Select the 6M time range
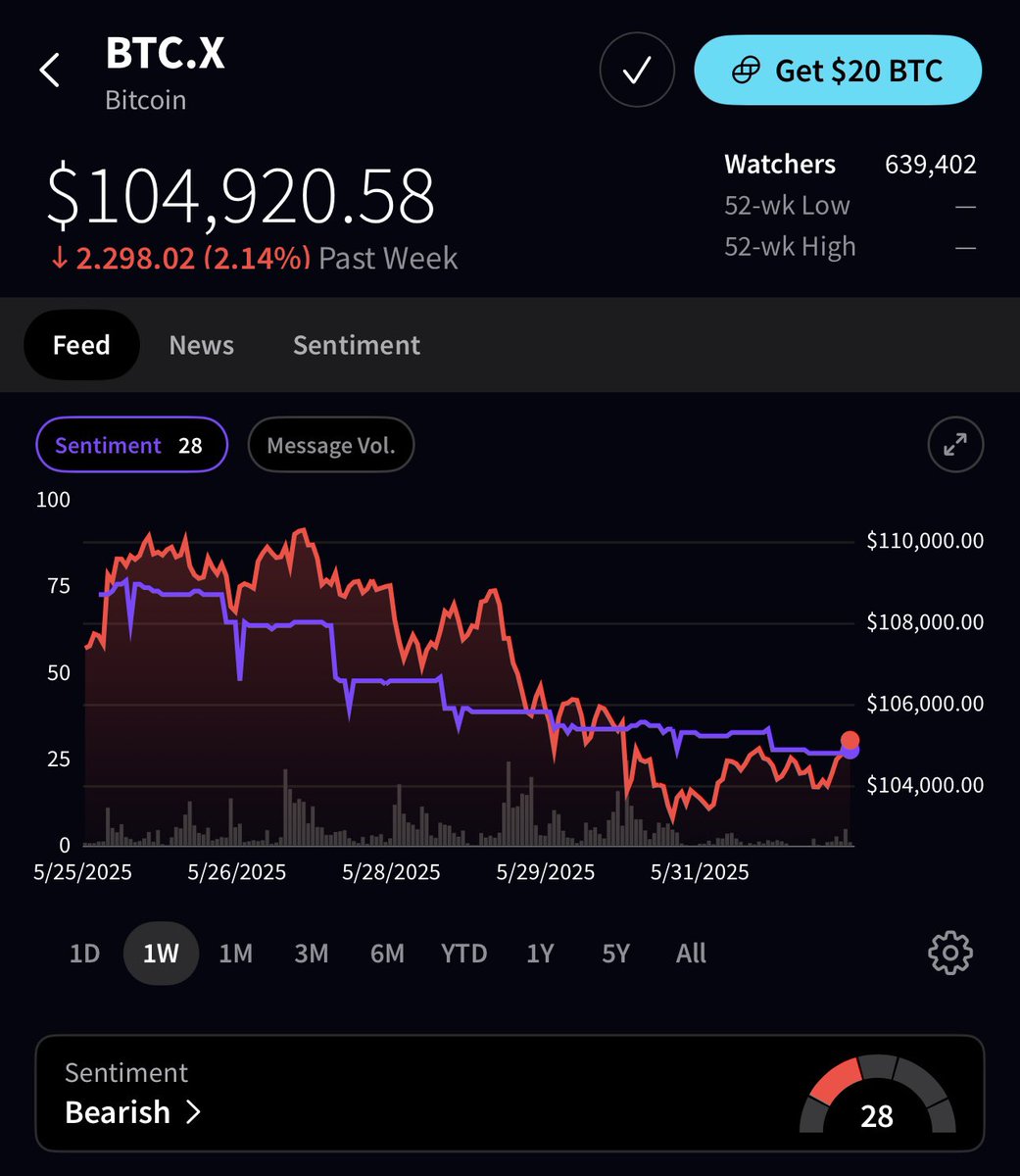 tap(387, 953)
